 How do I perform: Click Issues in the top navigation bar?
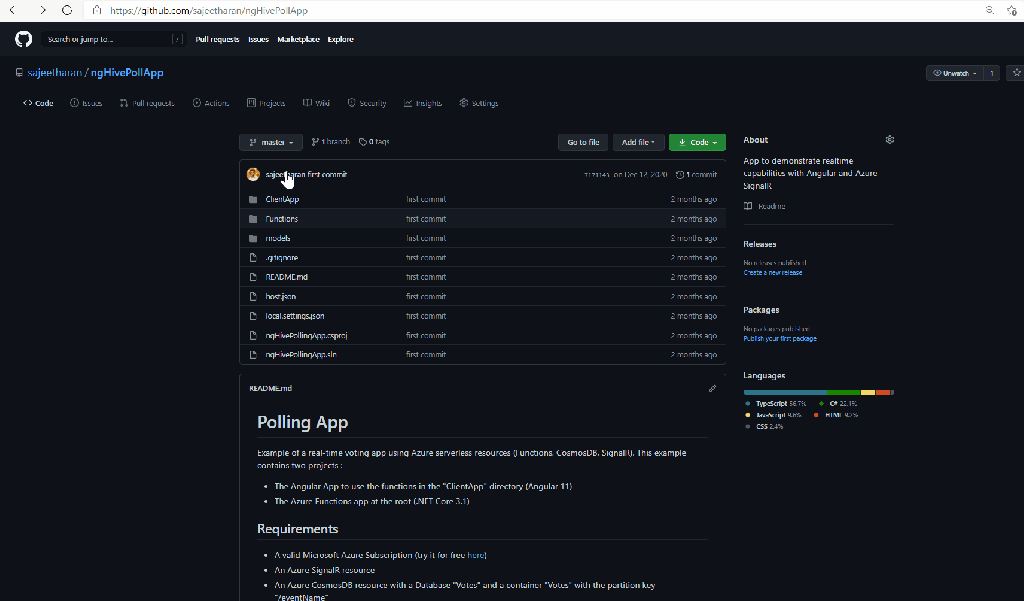pos(259,39)
